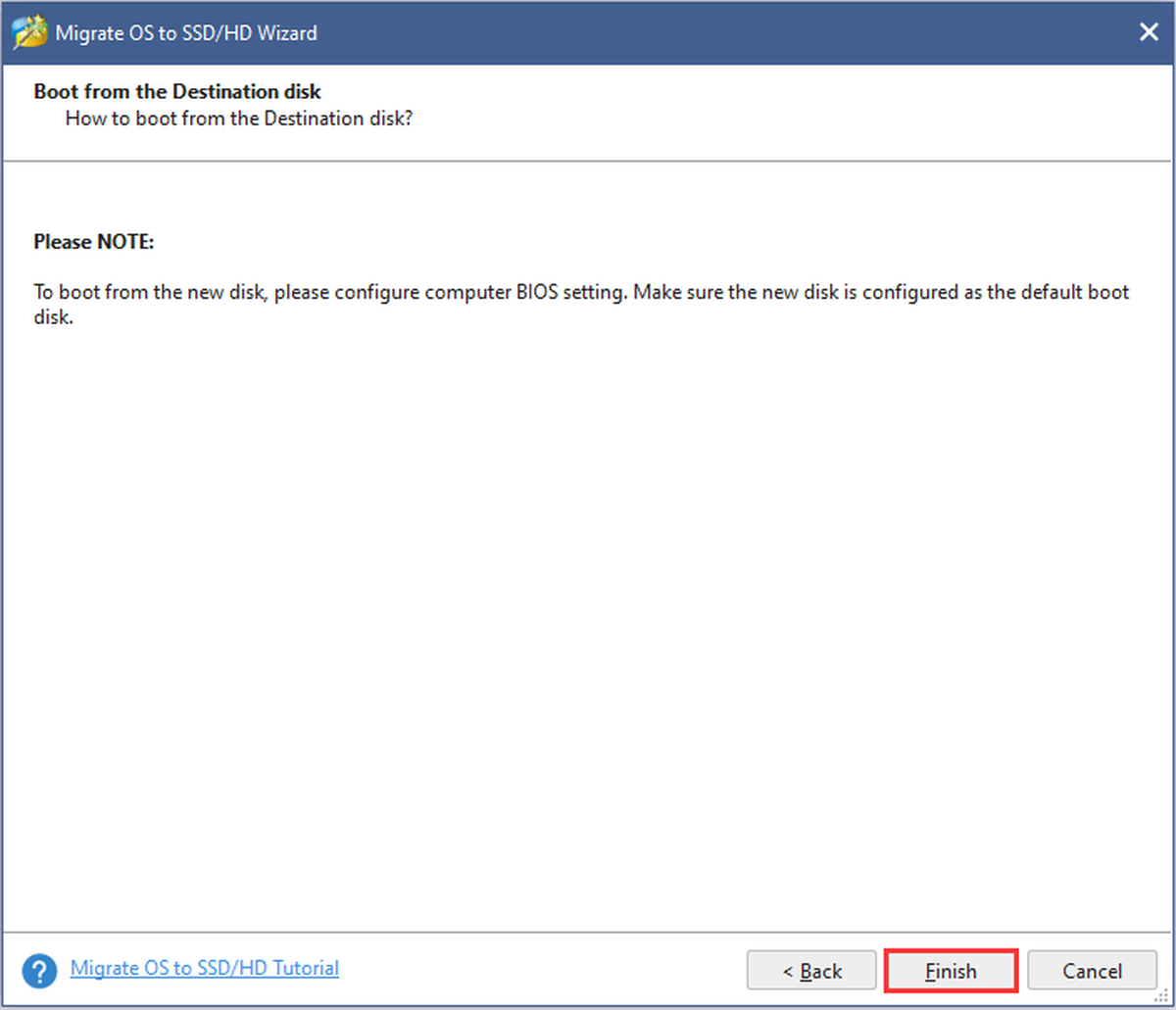The height and width of the screenshot is (1010, 1176).
Task: Click the horizontal separator line above the footer
Action: pyautogui.click(x=588, y=932)
